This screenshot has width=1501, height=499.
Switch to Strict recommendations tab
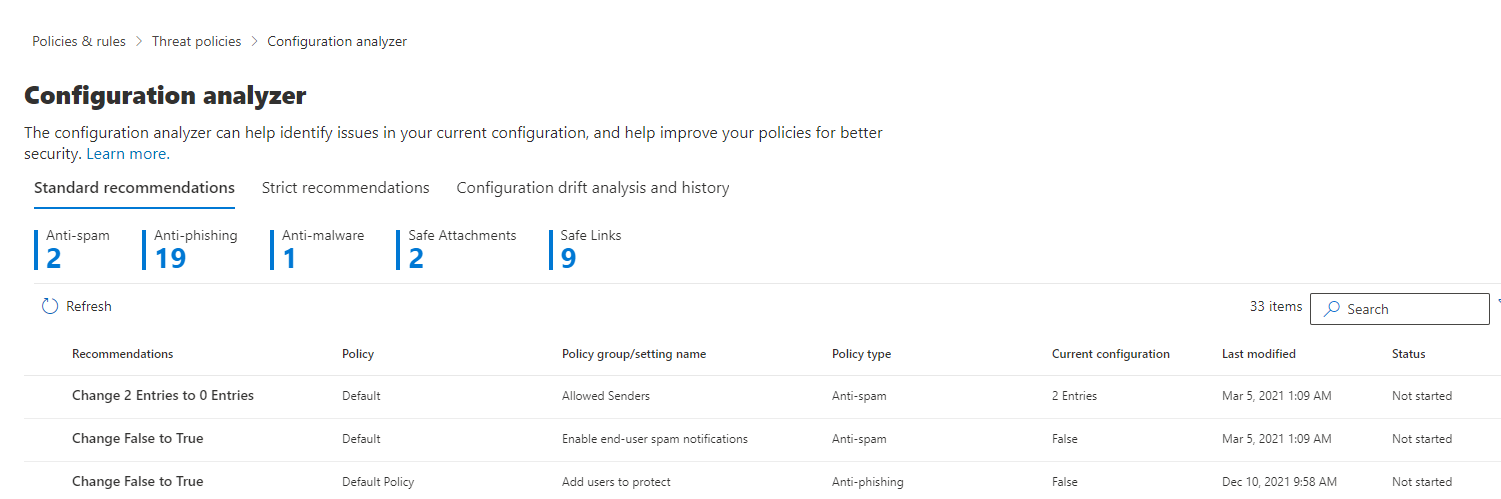point(345,188)
